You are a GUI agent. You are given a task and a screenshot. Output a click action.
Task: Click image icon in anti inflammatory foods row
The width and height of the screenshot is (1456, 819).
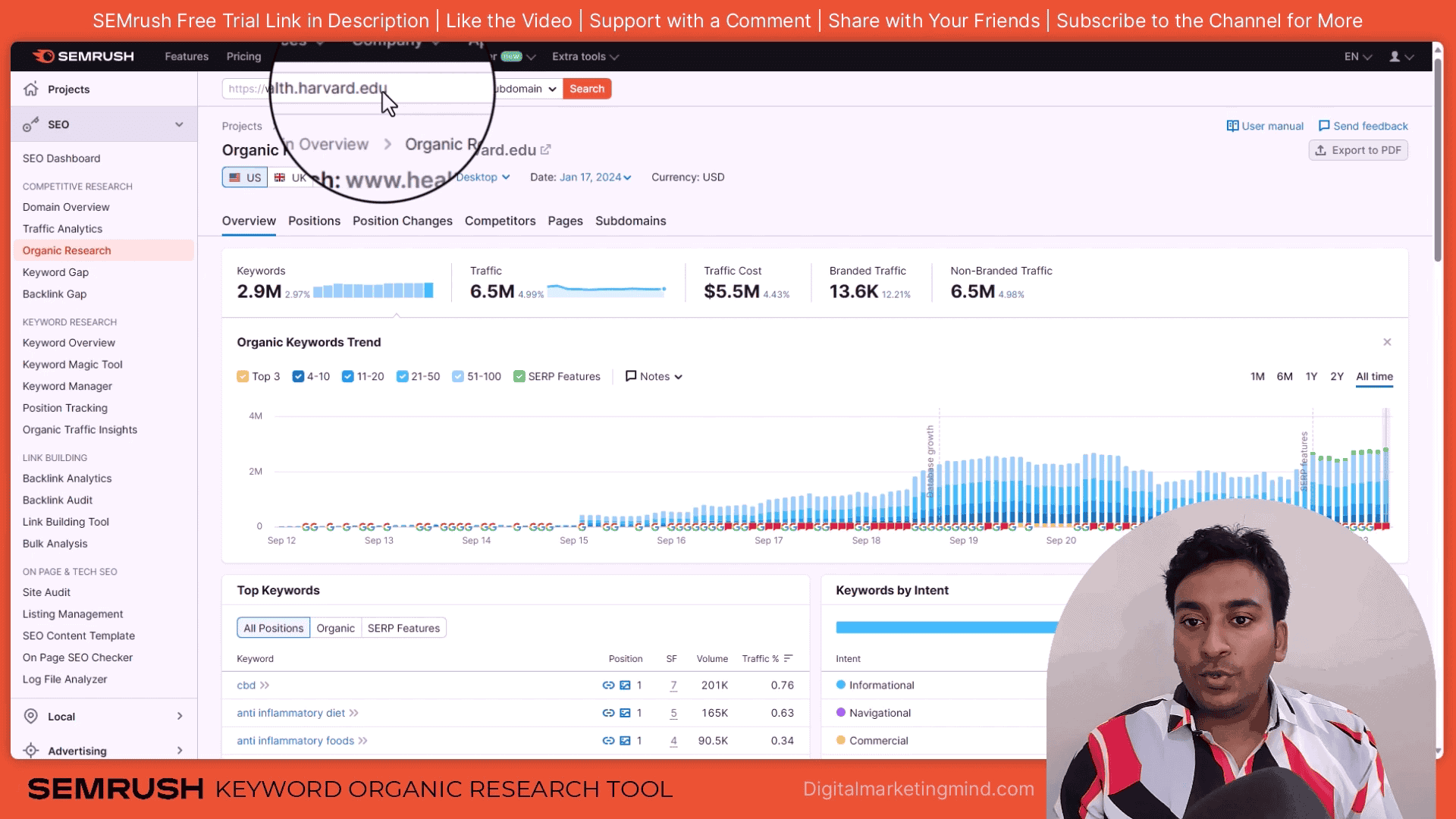(x=625, y=741)
